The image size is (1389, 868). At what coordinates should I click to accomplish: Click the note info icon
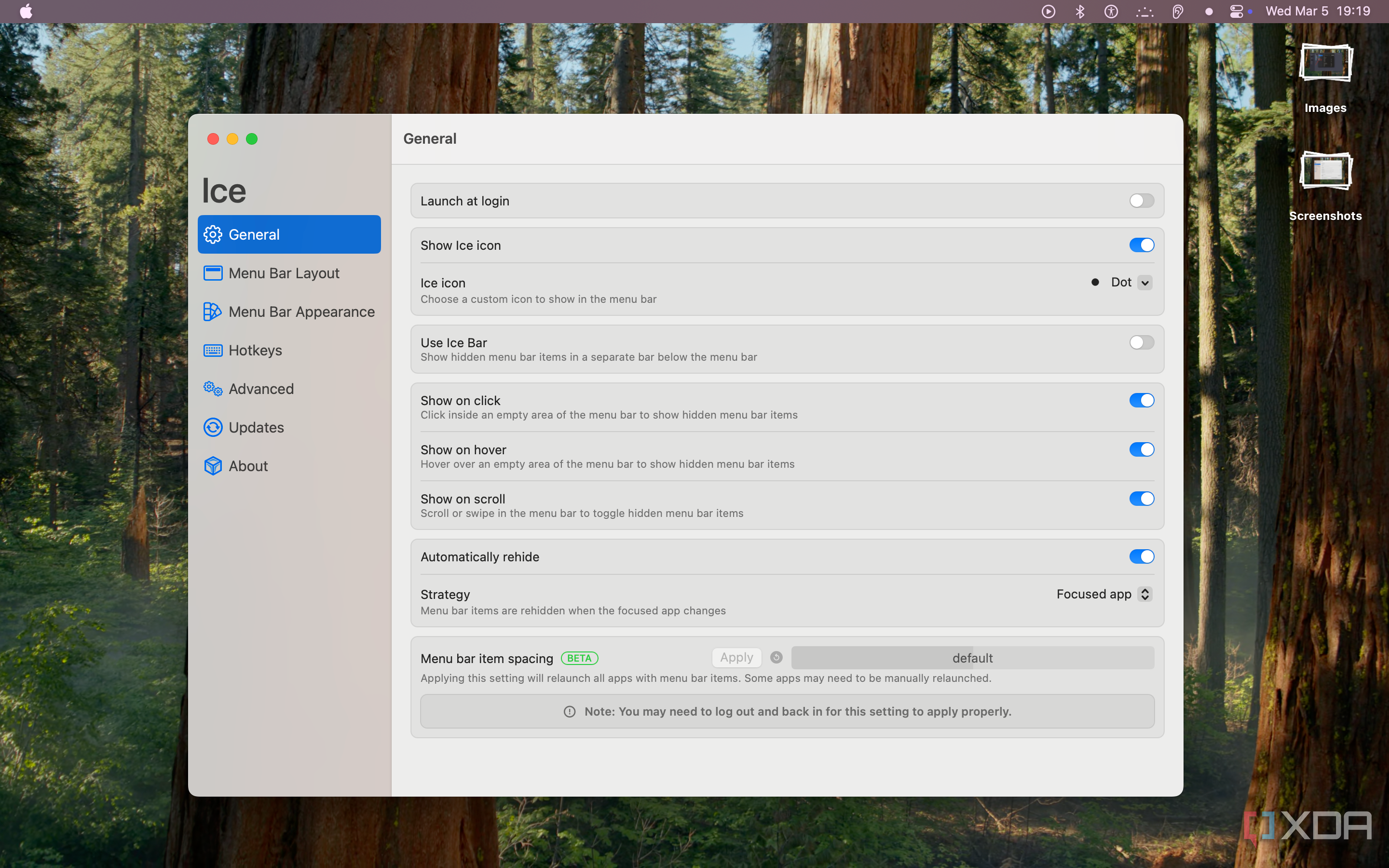[570, 711]
